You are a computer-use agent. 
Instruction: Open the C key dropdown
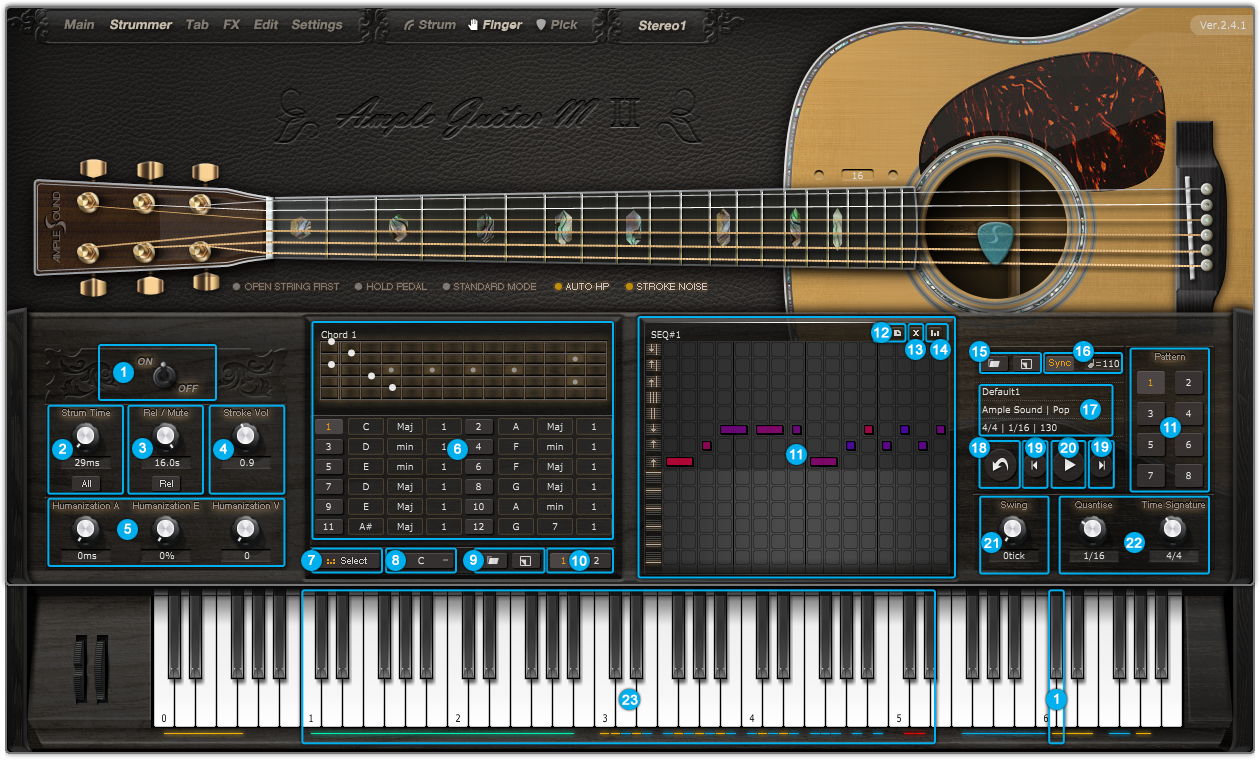pos(428,561)
